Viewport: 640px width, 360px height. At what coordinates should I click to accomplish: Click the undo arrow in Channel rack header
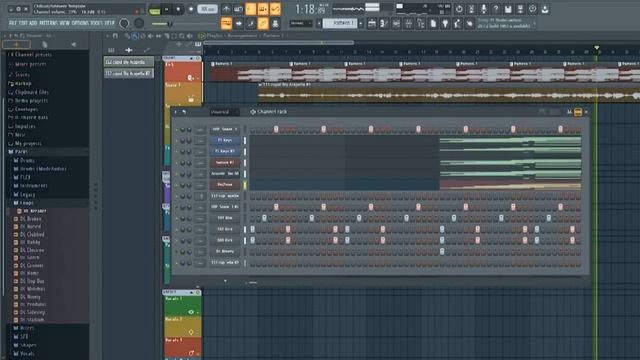[x=184, y=112]
